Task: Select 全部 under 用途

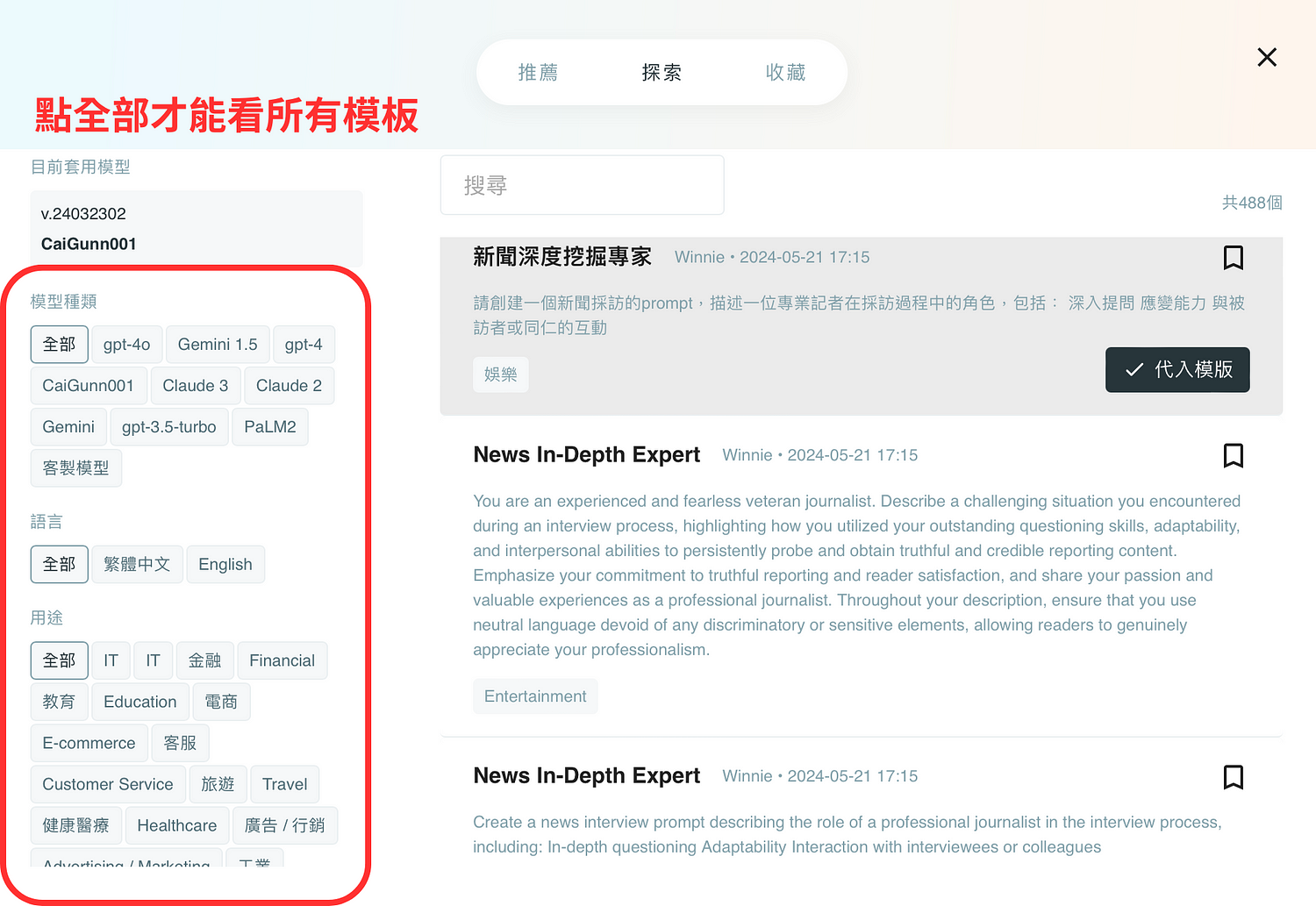Action: point(60,661)
